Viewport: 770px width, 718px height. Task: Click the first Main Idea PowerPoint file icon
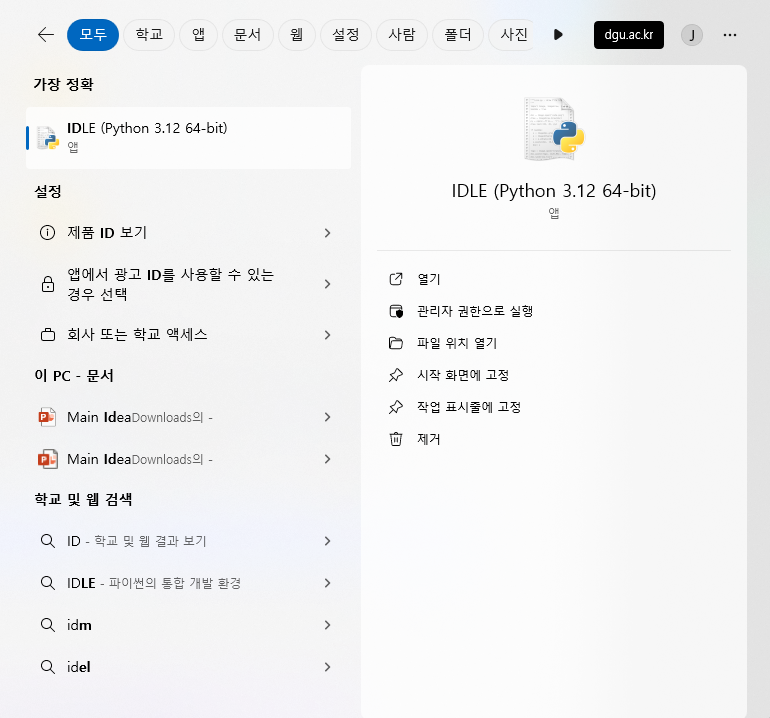(48, 417)
